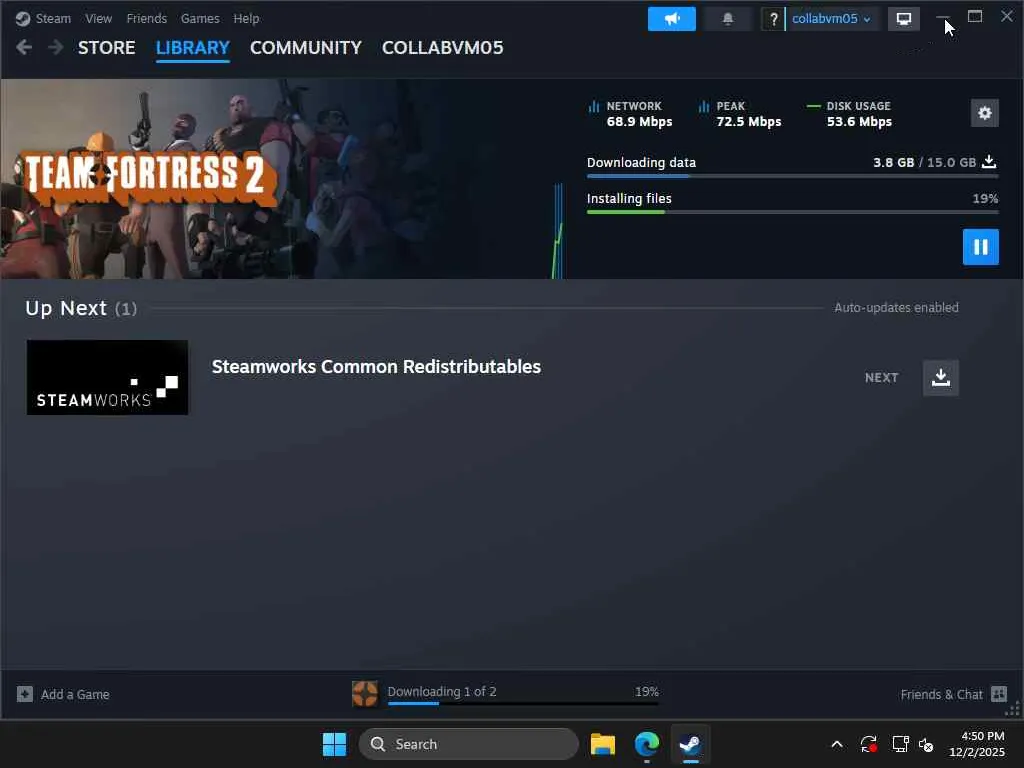
Task: Switch to the COMMUNITY tab
Action: pos(306,48)
